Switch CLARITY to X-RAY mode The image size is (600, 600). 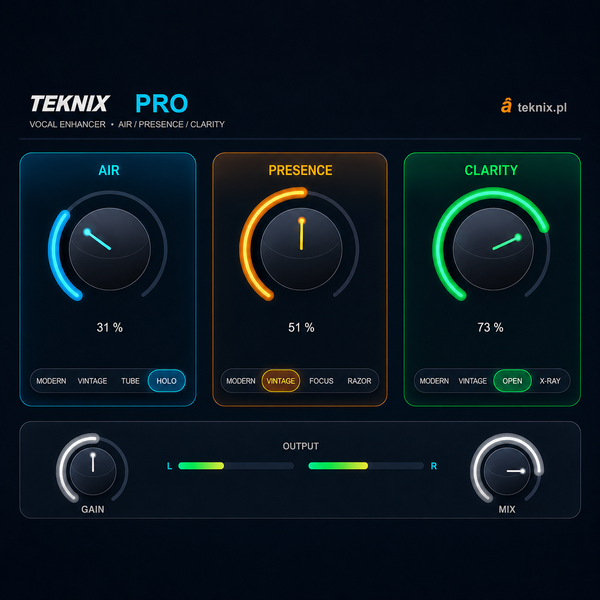pos(550,381)
